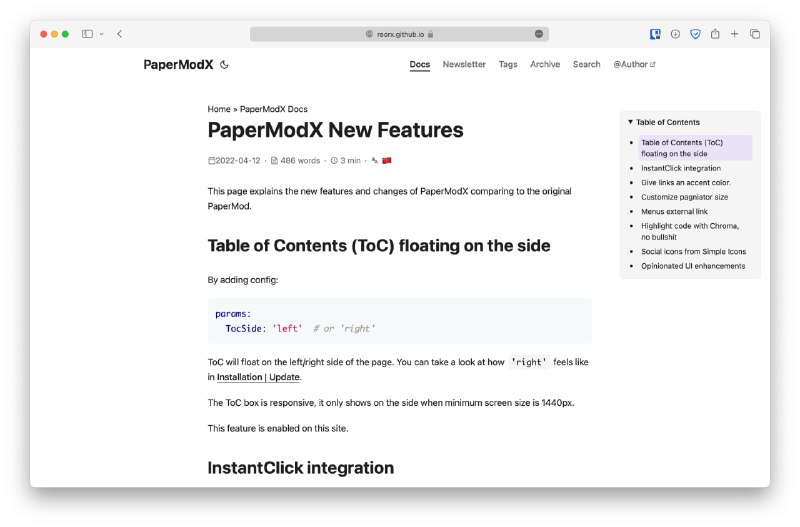Click the TocSide code line
This screenshot has height=527, width=800.
[x=300, y=329]
